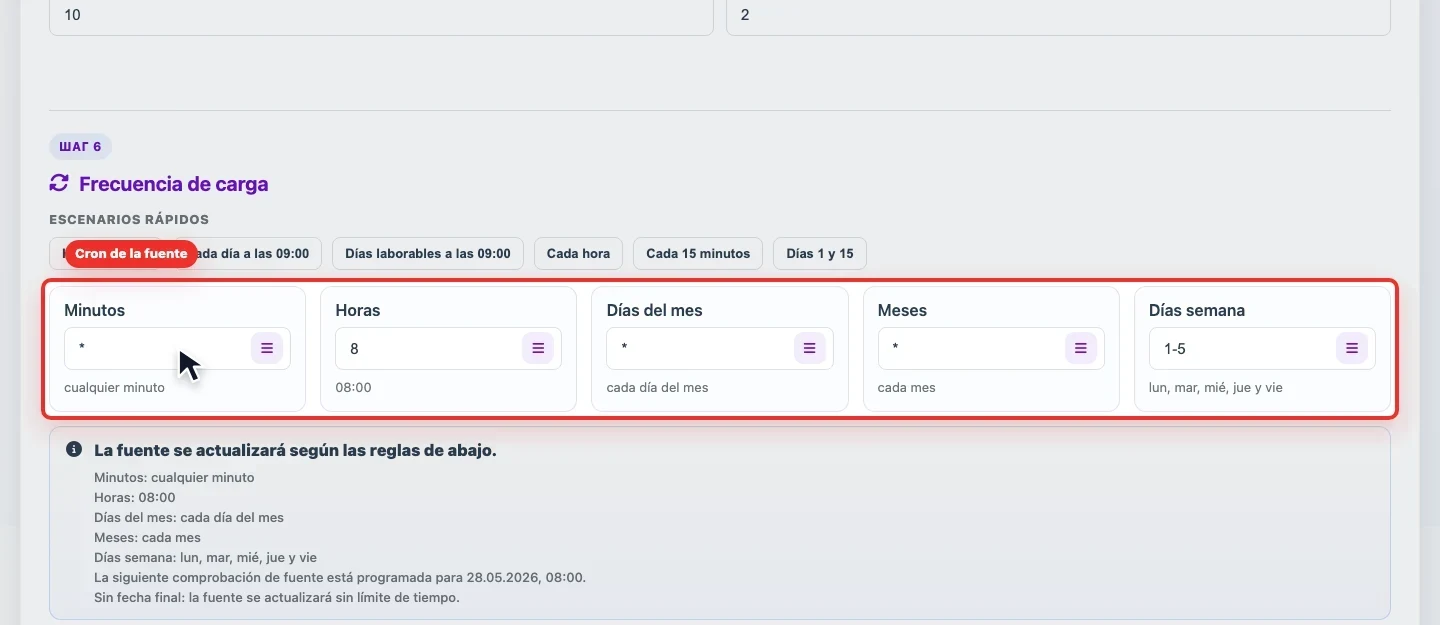The image size is (1440, 625).
Task: Click the next check 28.05.2026 line
Action: click(340, 577)
